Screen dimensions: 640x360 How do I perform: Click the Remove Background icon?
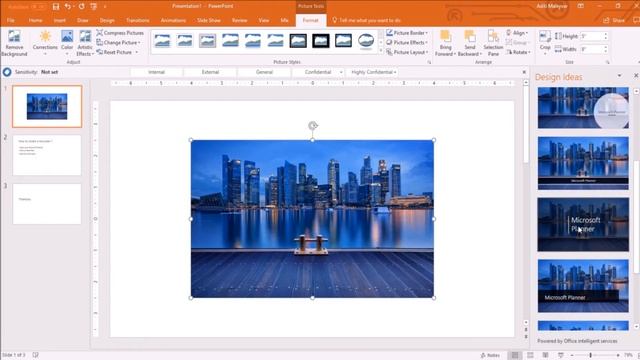(x=14, y=42)
